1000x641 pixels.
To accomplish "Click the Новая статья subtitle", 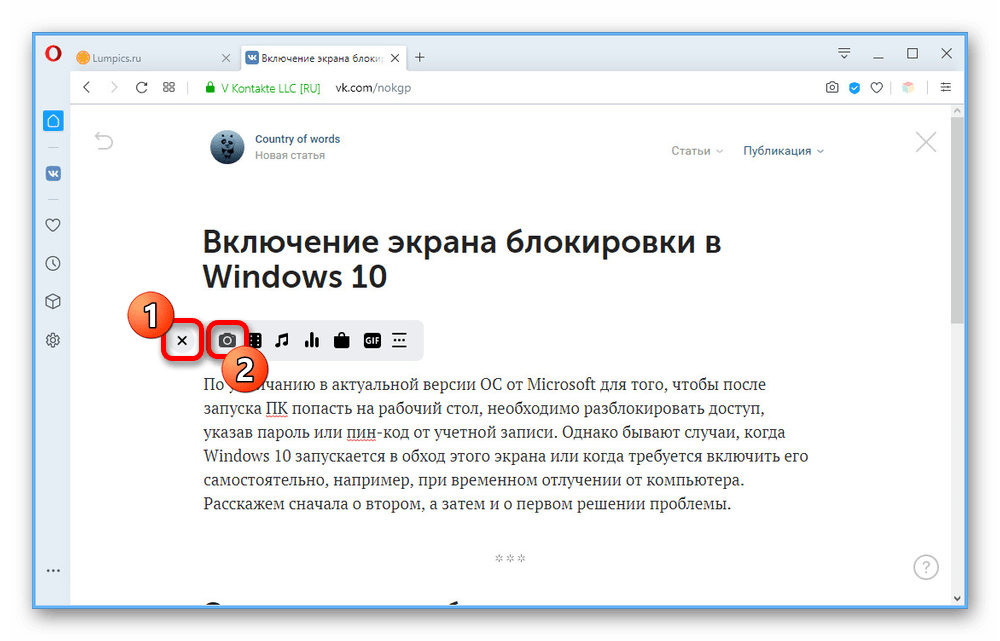I will coord(290,155).
